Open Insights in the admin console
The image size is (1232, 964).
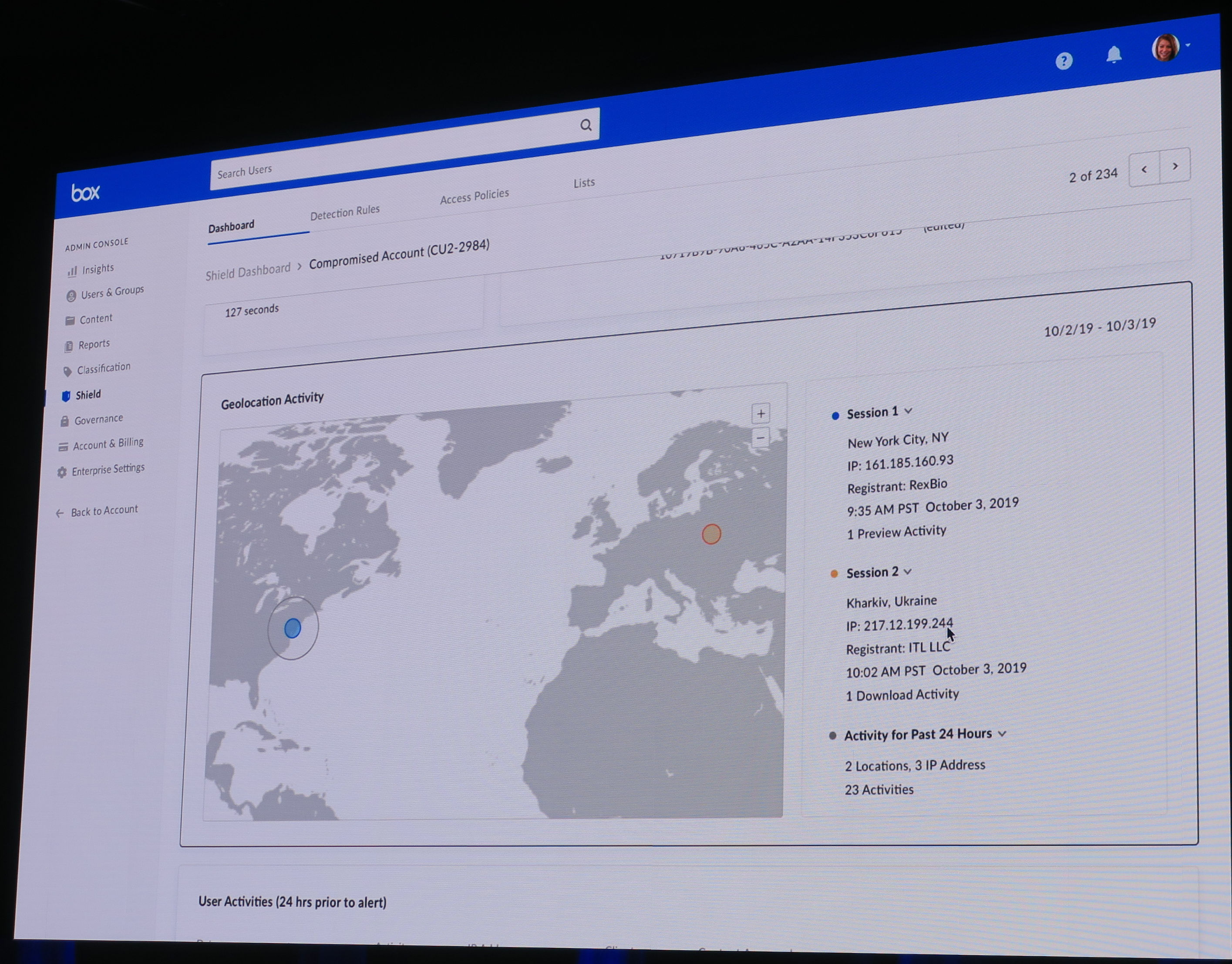[x=98, y=269]
